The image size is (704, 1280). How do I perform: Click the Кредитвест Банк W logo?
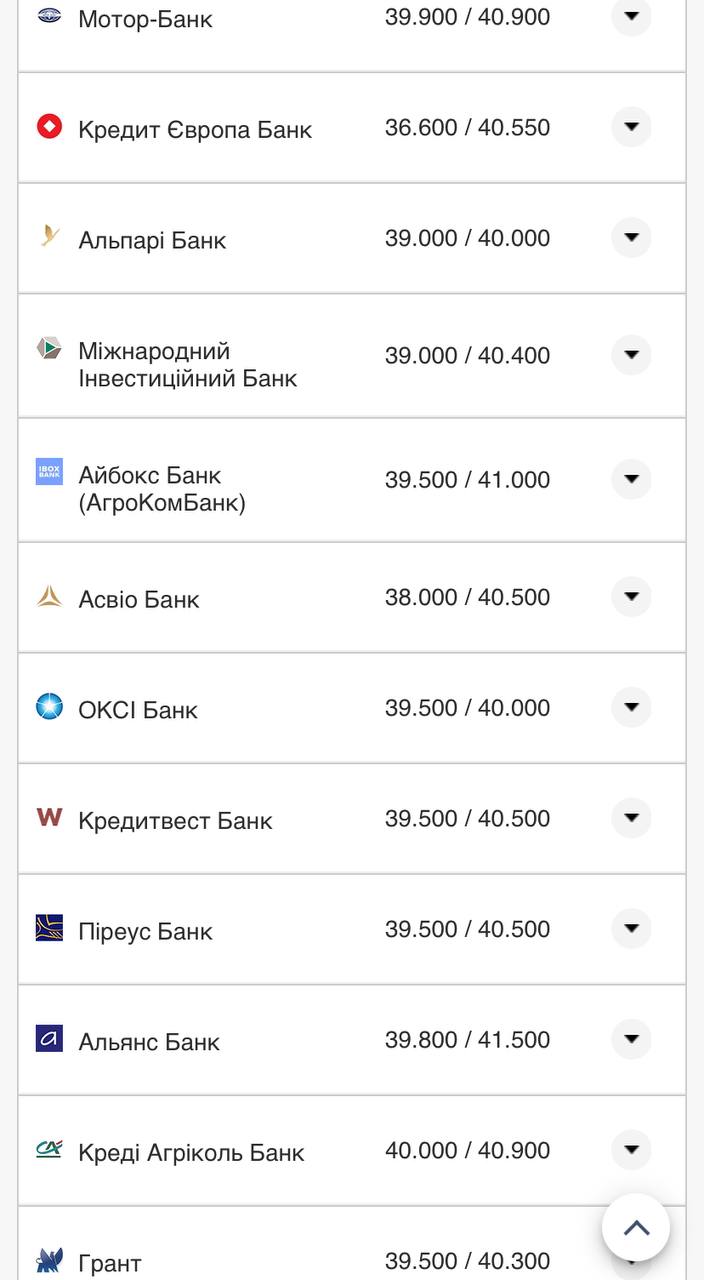pos(49,818)
